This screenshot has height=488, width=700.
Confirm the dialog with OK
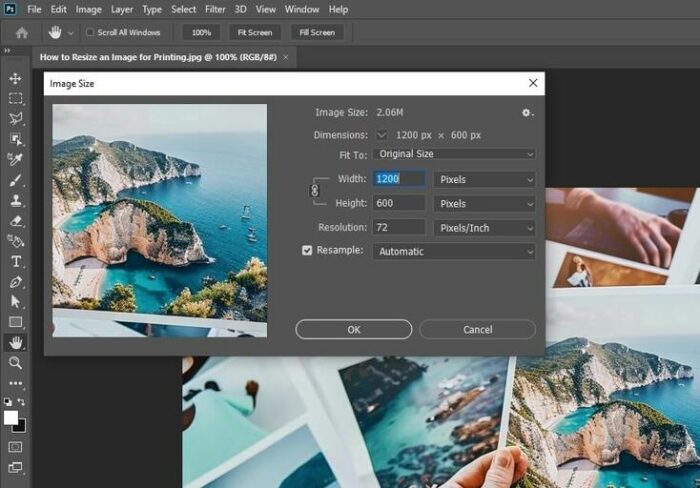[354, 330]
